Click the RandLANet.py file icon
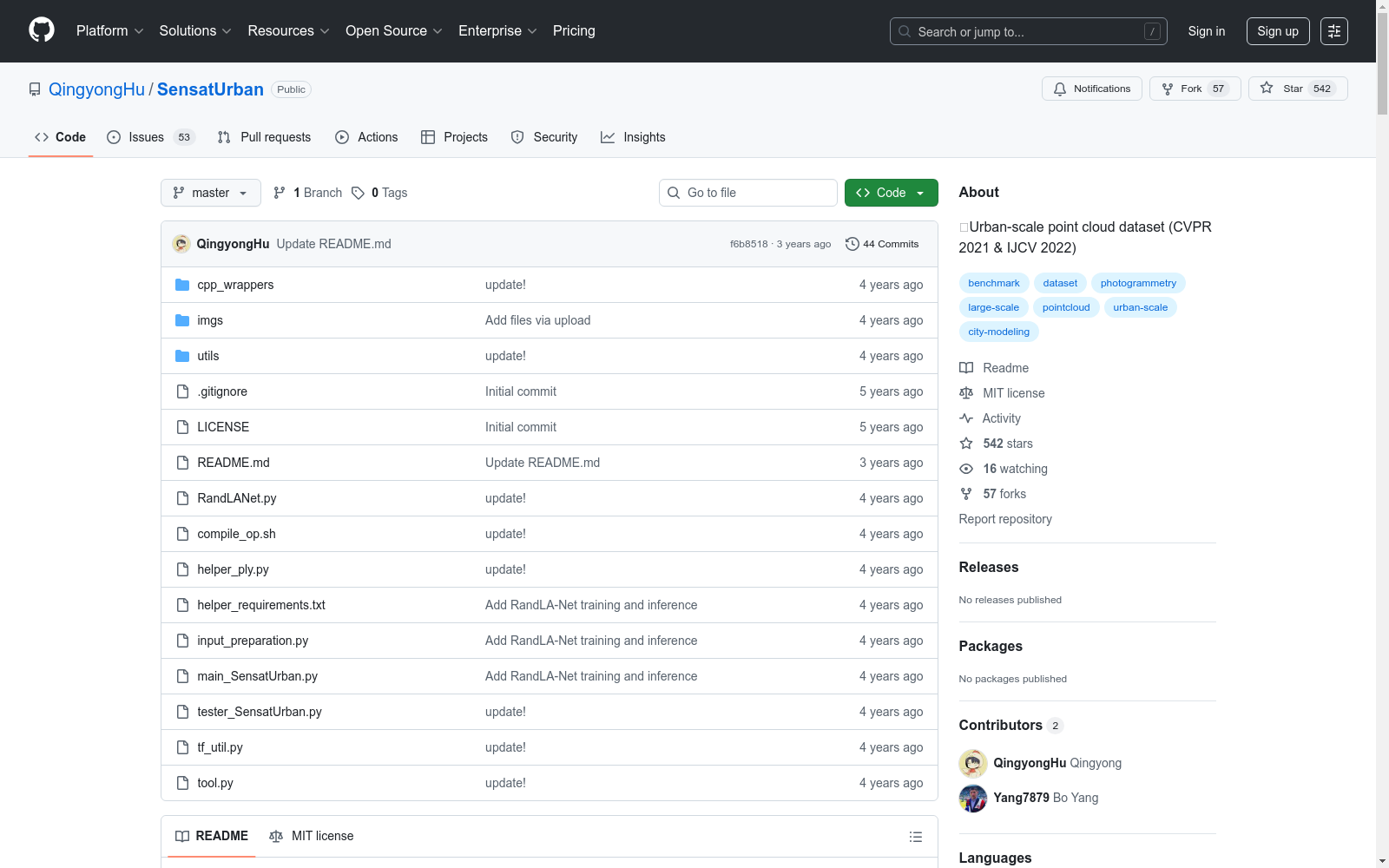1389x868 pixels. point(182,498)
